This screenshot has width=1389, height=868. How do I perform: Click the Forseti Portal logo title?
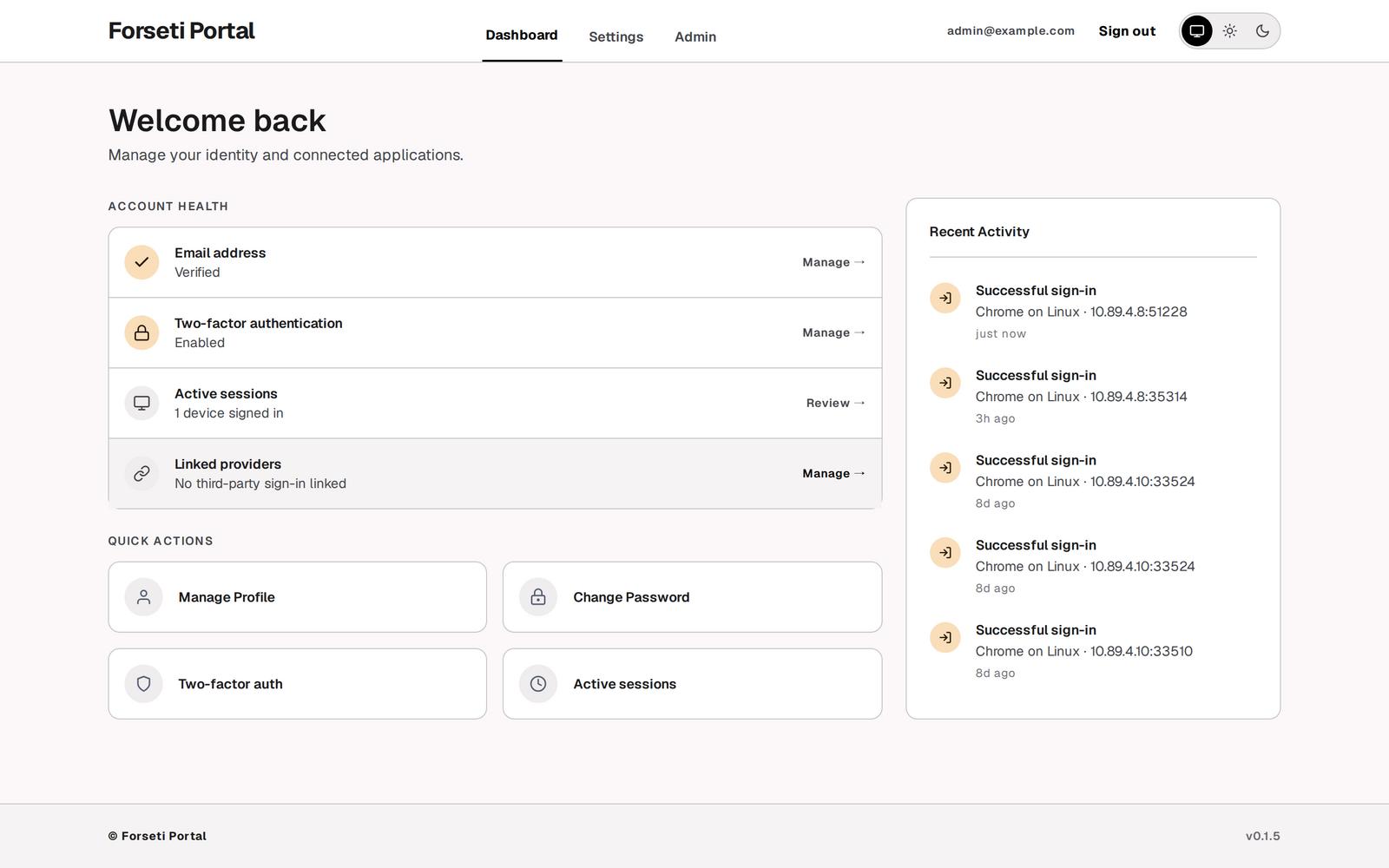click(x=181, y=31)
